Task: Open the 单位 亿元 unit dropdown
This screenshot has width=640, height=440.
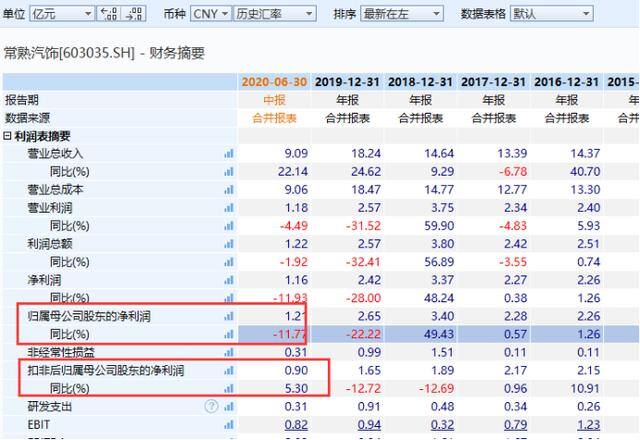Action: (x=62, y=14)
